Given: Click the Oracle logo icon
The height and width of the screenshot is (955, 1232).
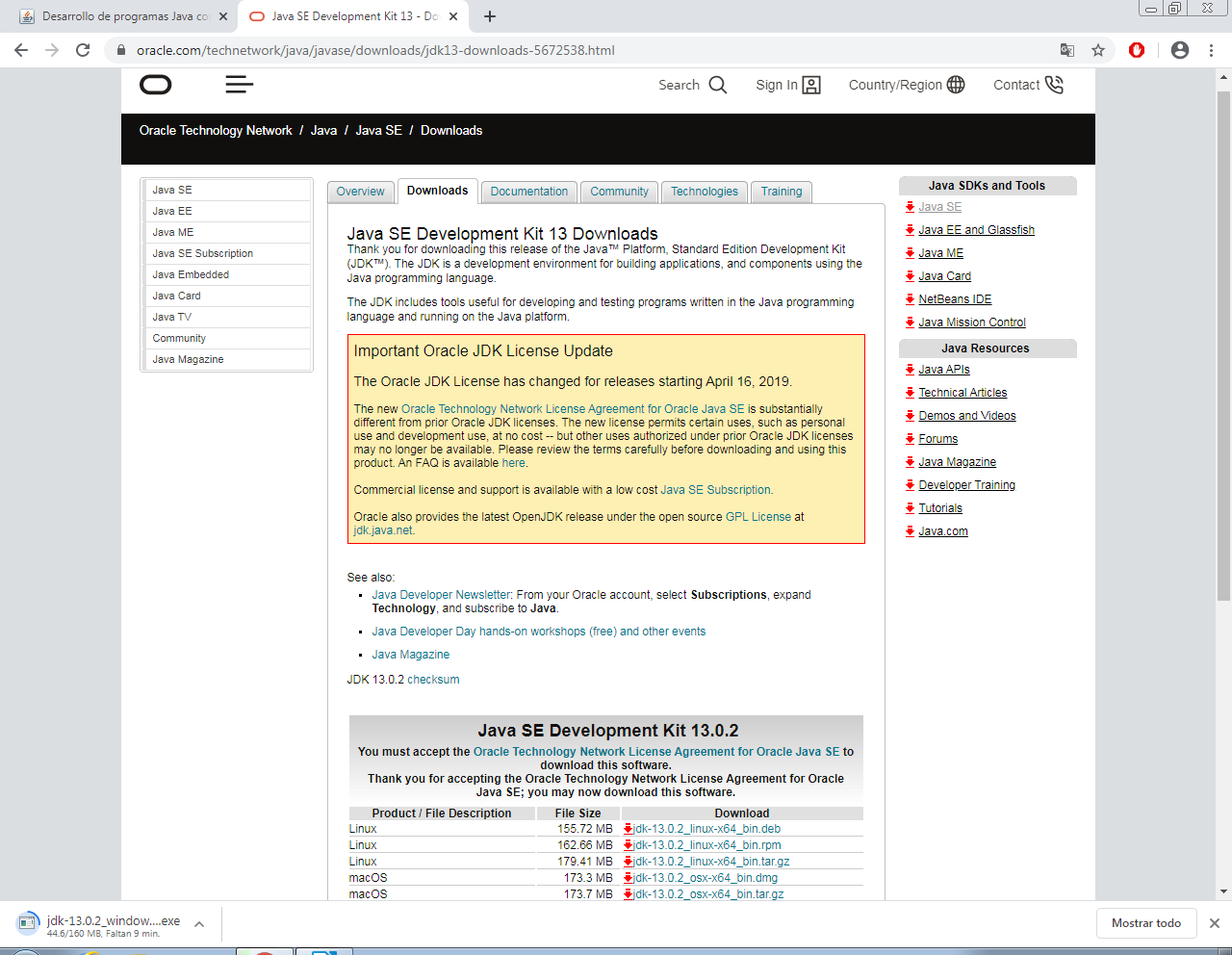Looking at the screenshot, I should point(156,86).
